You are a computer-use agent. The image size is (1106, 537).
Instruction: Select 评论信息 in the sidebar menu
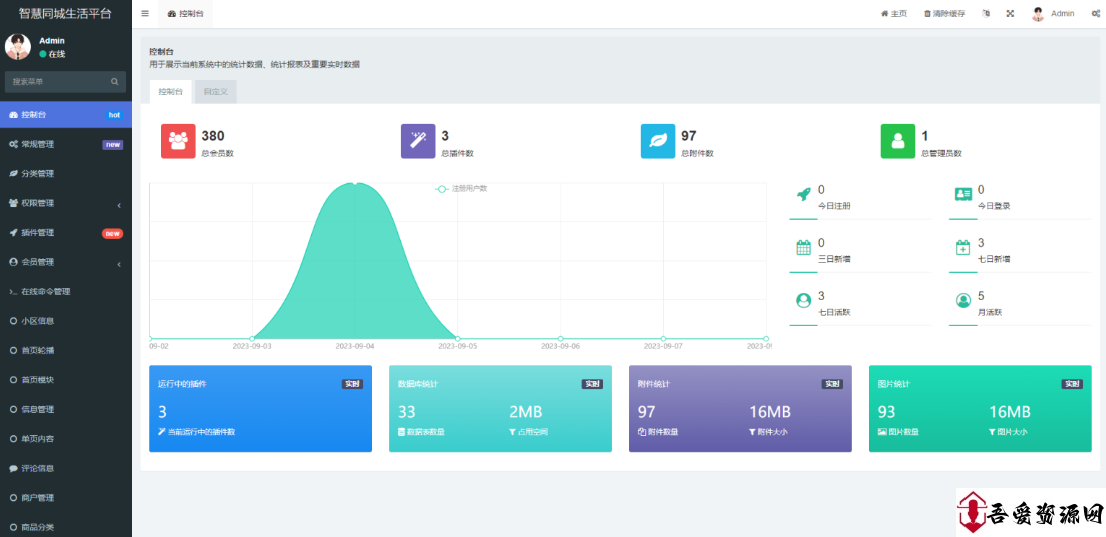(x=65, y=468)
